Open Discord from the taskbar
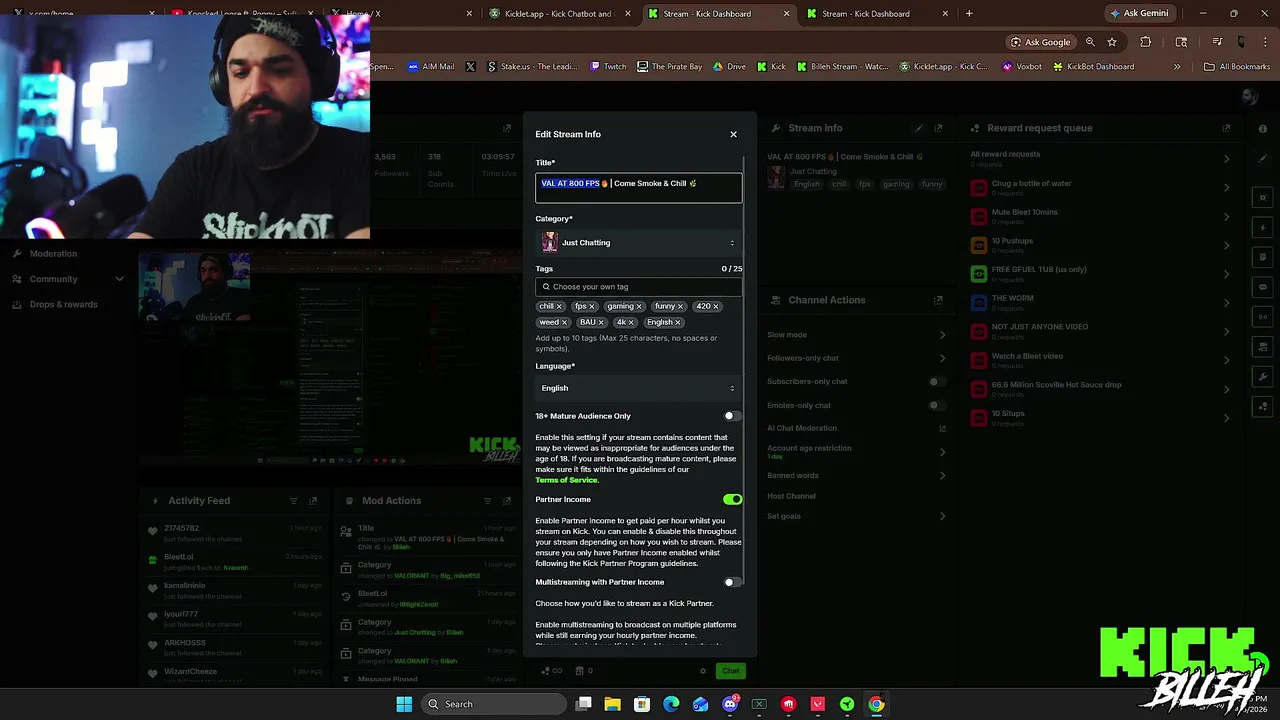 tap(730, 704)
